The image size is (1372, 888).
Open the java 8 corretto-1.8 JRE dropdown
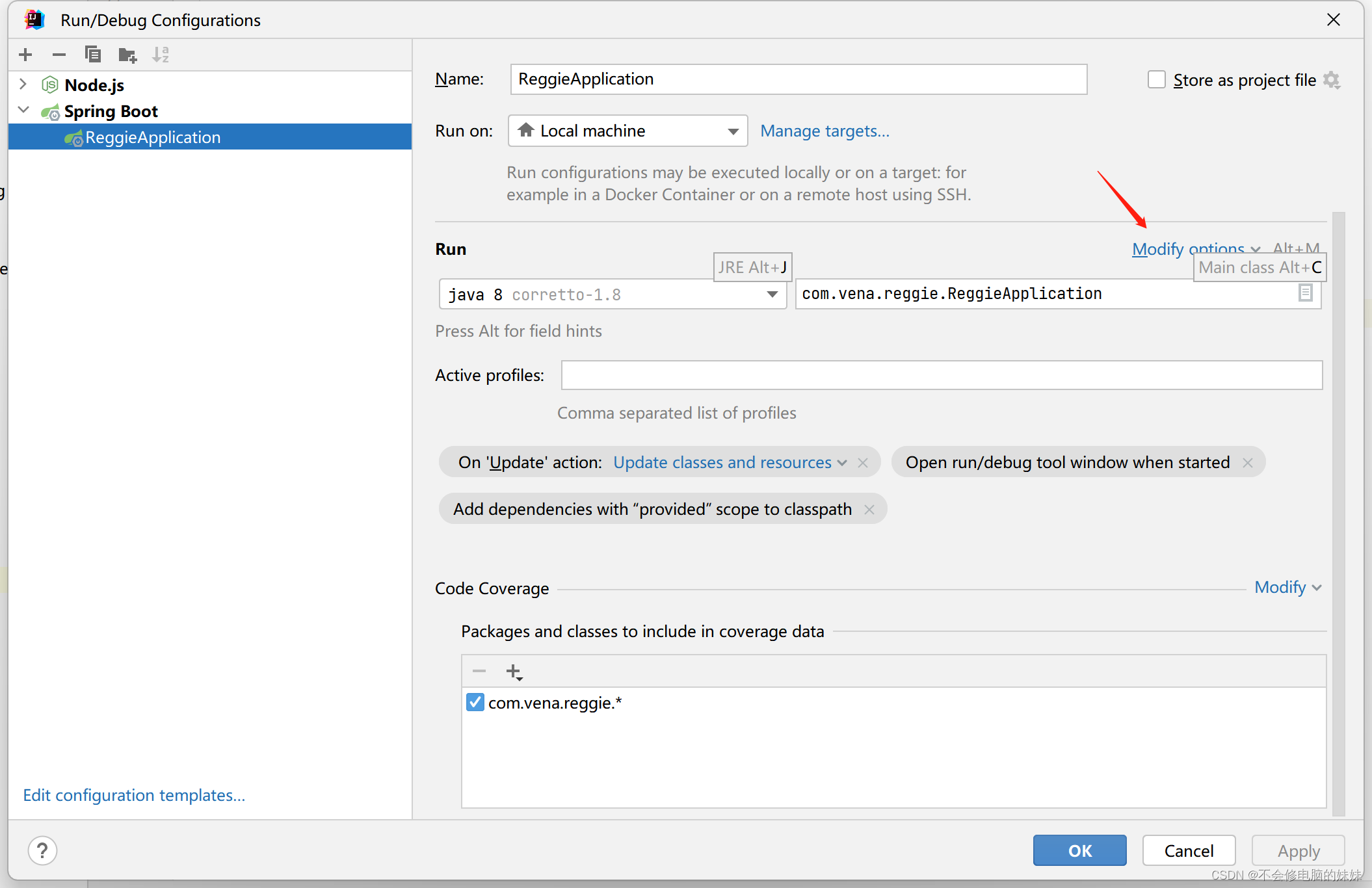coord(772,294)
